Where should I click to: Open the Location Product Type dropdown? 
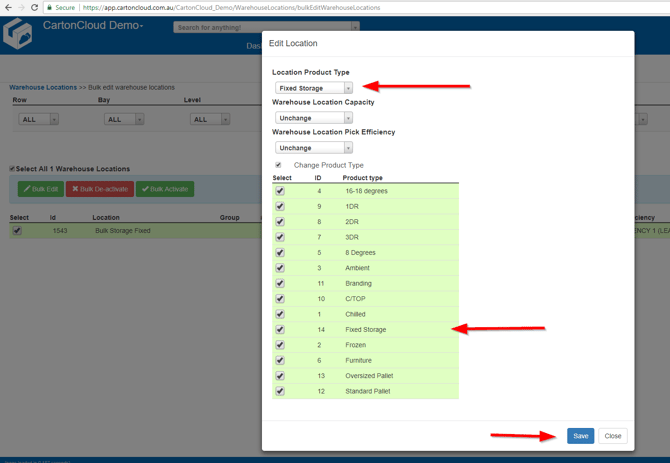click(x=314, y=88)
